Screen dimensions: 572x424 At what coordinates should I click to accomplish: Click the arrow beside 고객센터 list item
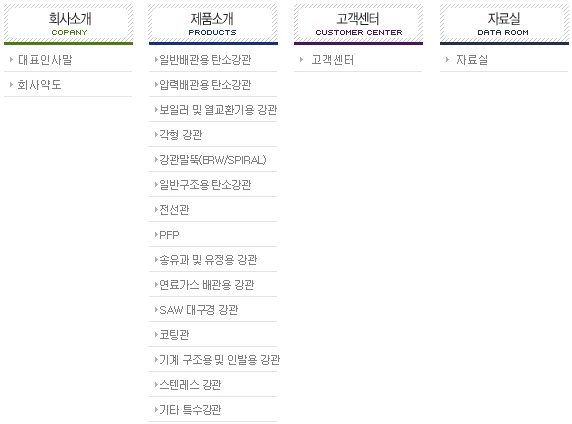click(x=301, y=59)
